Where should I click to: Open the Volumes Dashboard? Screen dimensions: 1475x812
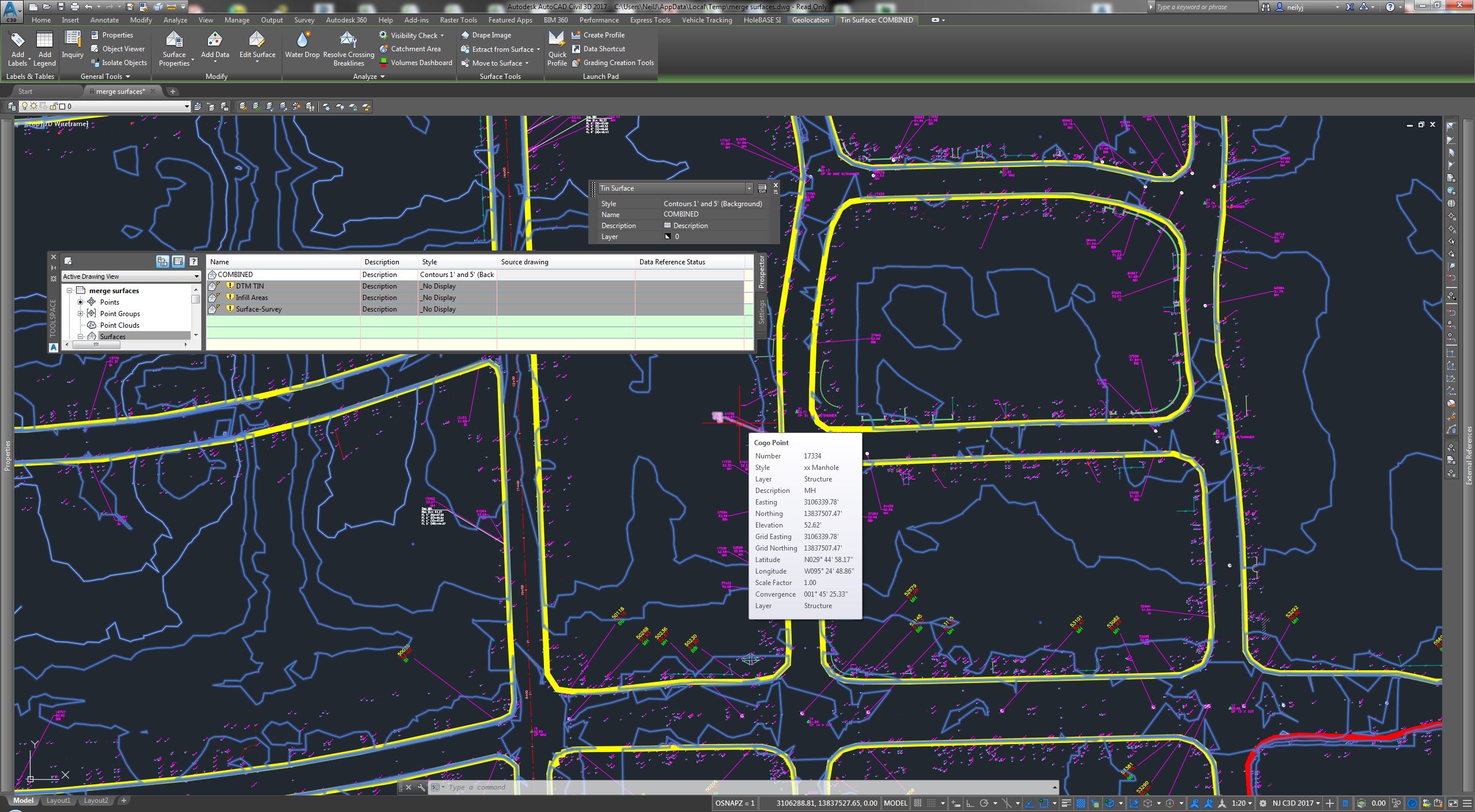pos(415,63)
